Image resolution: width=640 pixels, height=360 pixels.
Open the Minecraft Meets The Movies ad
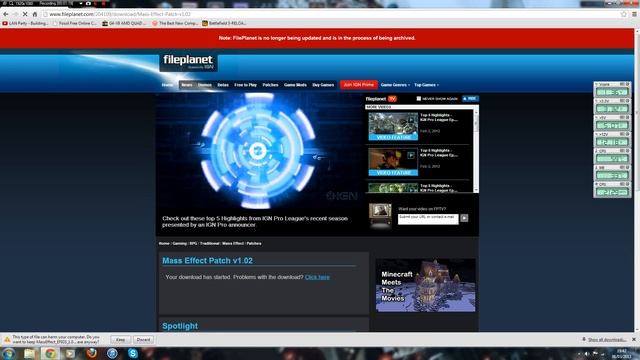(x=425, y=285)
